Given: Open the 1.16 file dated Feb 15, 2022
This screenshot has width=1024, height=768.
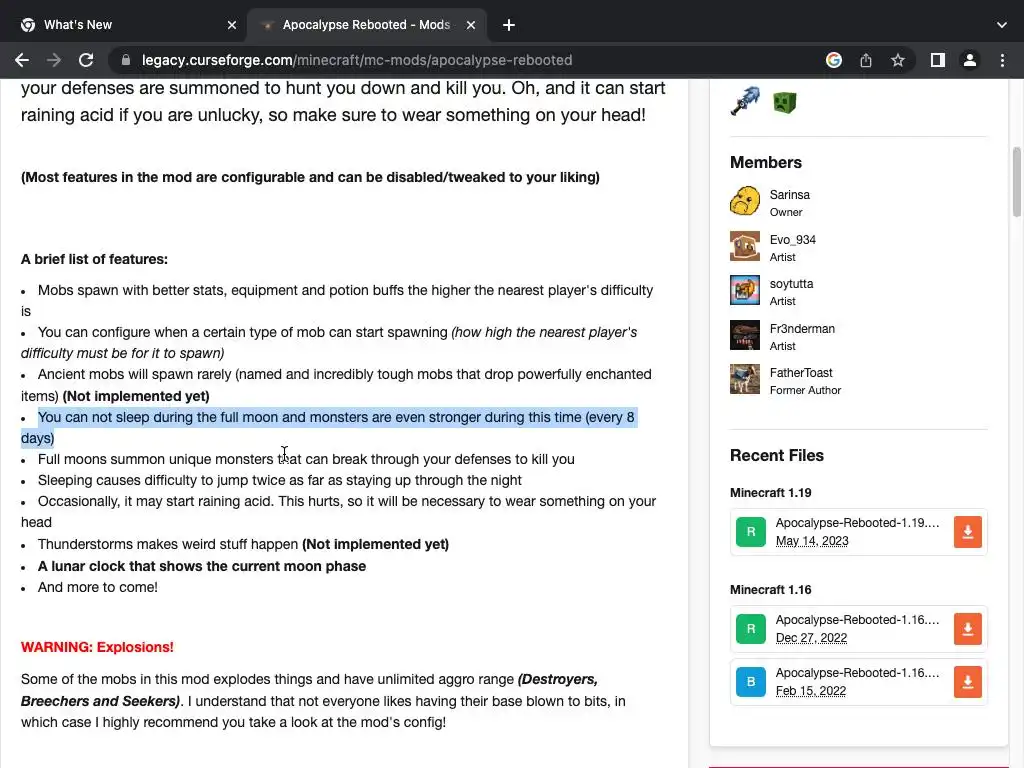Looking at the screenshot, I should (857, 673).
